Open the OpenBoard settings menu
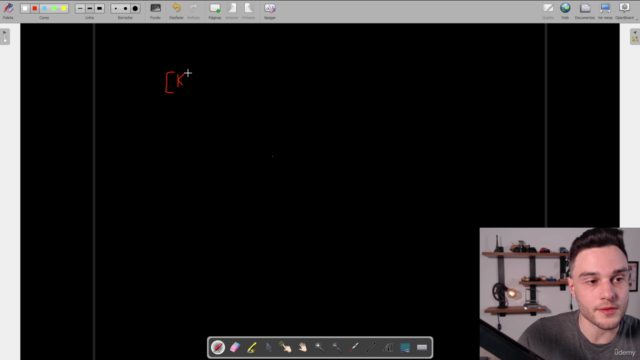 [x=624, y=11]
